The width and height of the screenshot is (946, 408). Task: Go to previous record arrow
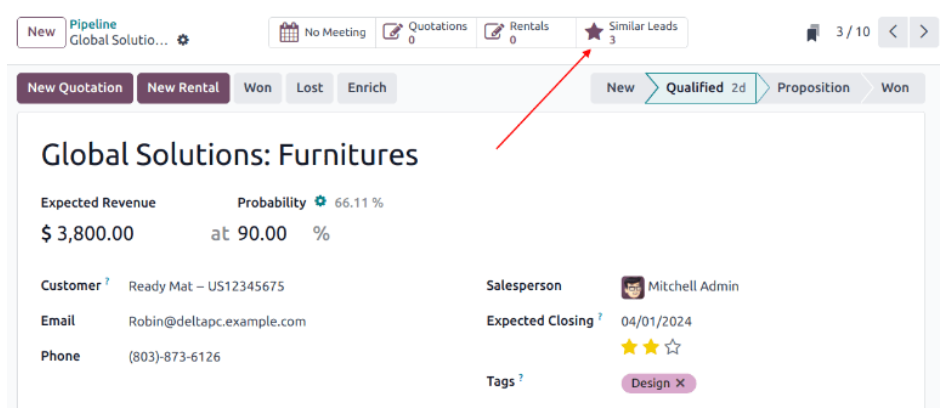[x=894, y=32]
